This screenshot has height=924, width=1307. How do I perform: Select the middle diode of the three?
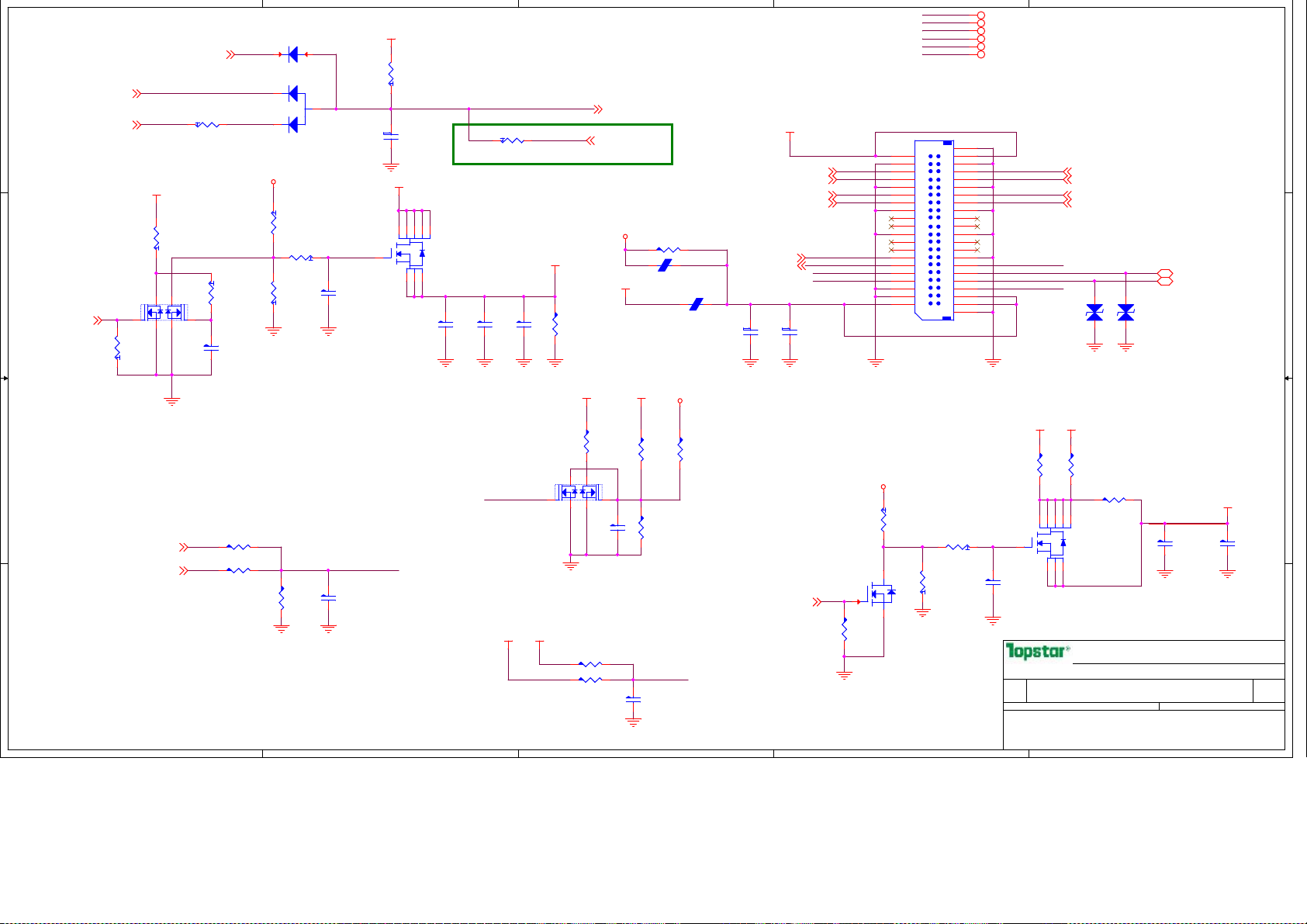(293, 93)
